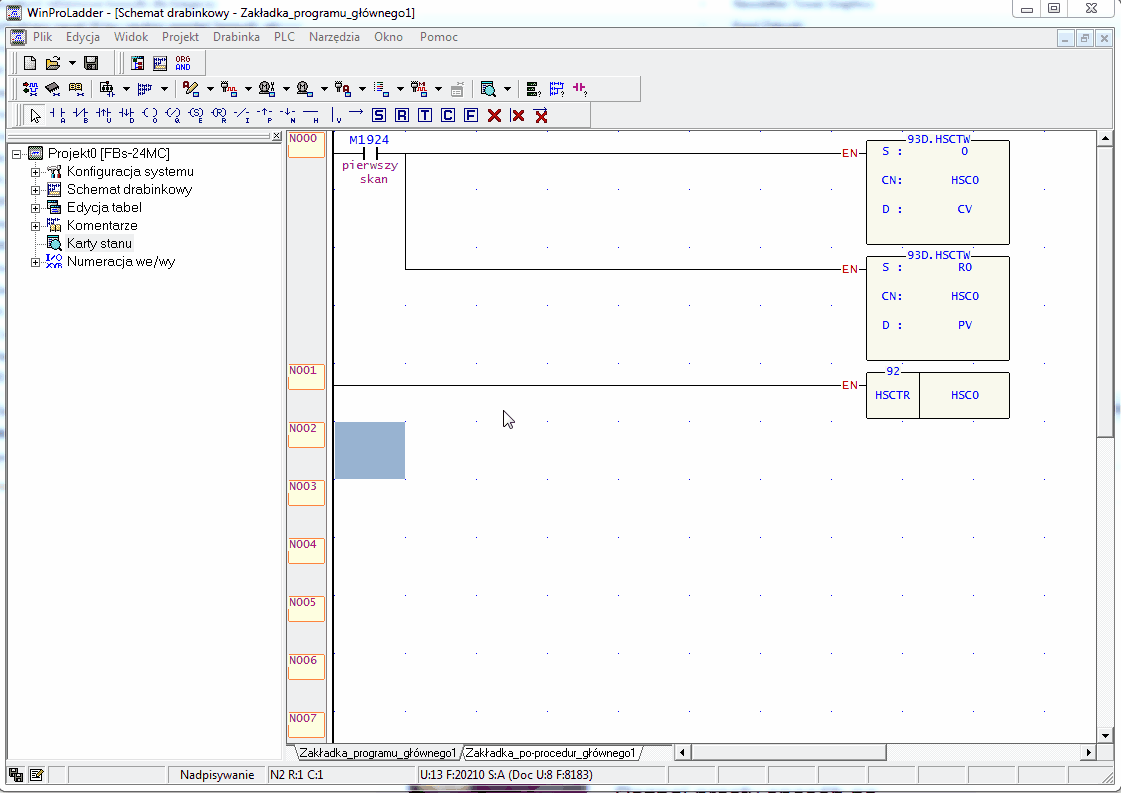Viewport: 1121px width, 793px height.
Task: Insert a falling-edge contact (D)
Action: pos(127,115)
